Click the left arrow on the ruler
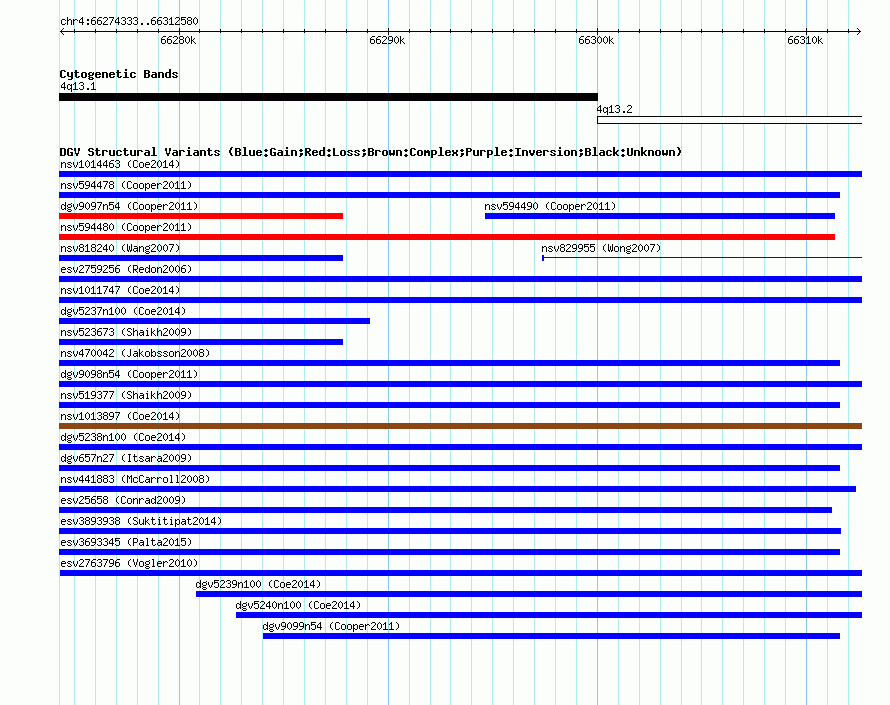 [62, 32]
